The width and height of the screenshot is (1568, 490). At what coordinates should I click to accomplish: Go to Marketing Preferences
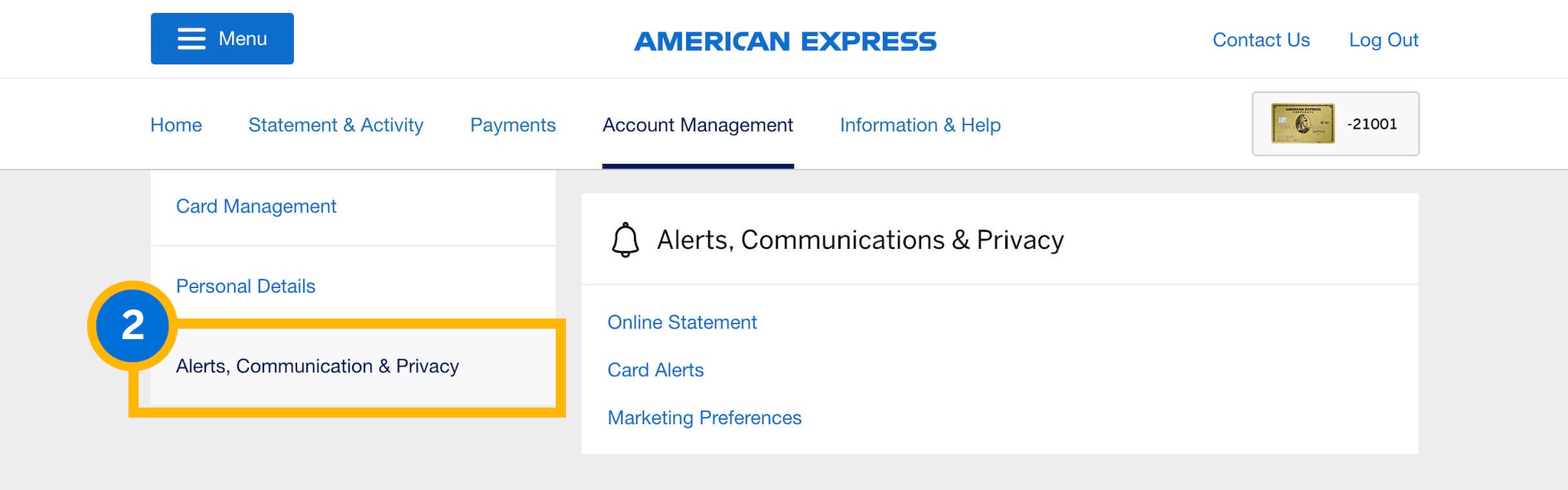pyautogui.click(x=704, y=418)
